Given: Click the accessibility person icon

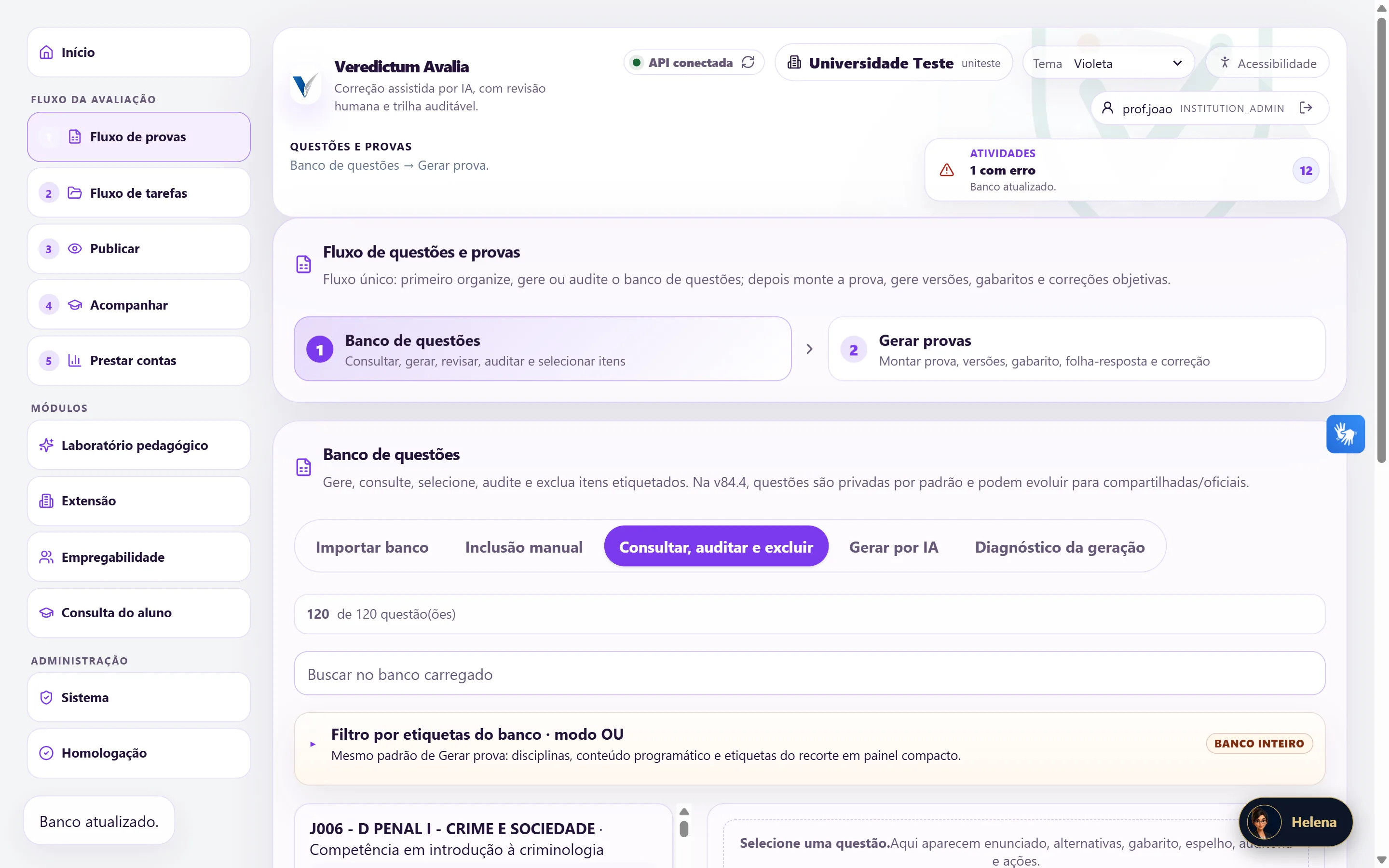Looking at the screenshot, I should (1225, 63).
